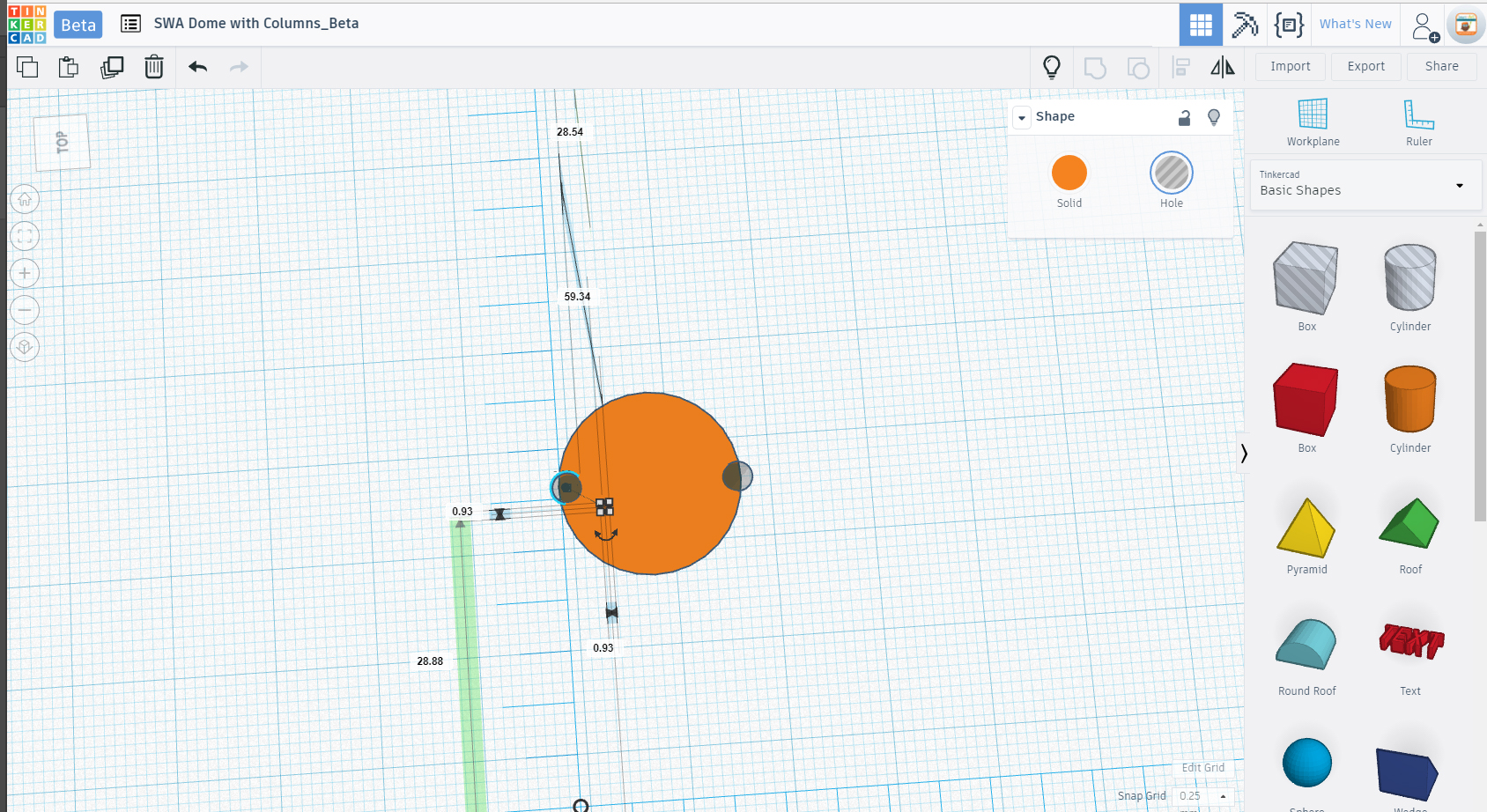
Task: Pick the orange Cylinder shape
Action: (1410, 399)
